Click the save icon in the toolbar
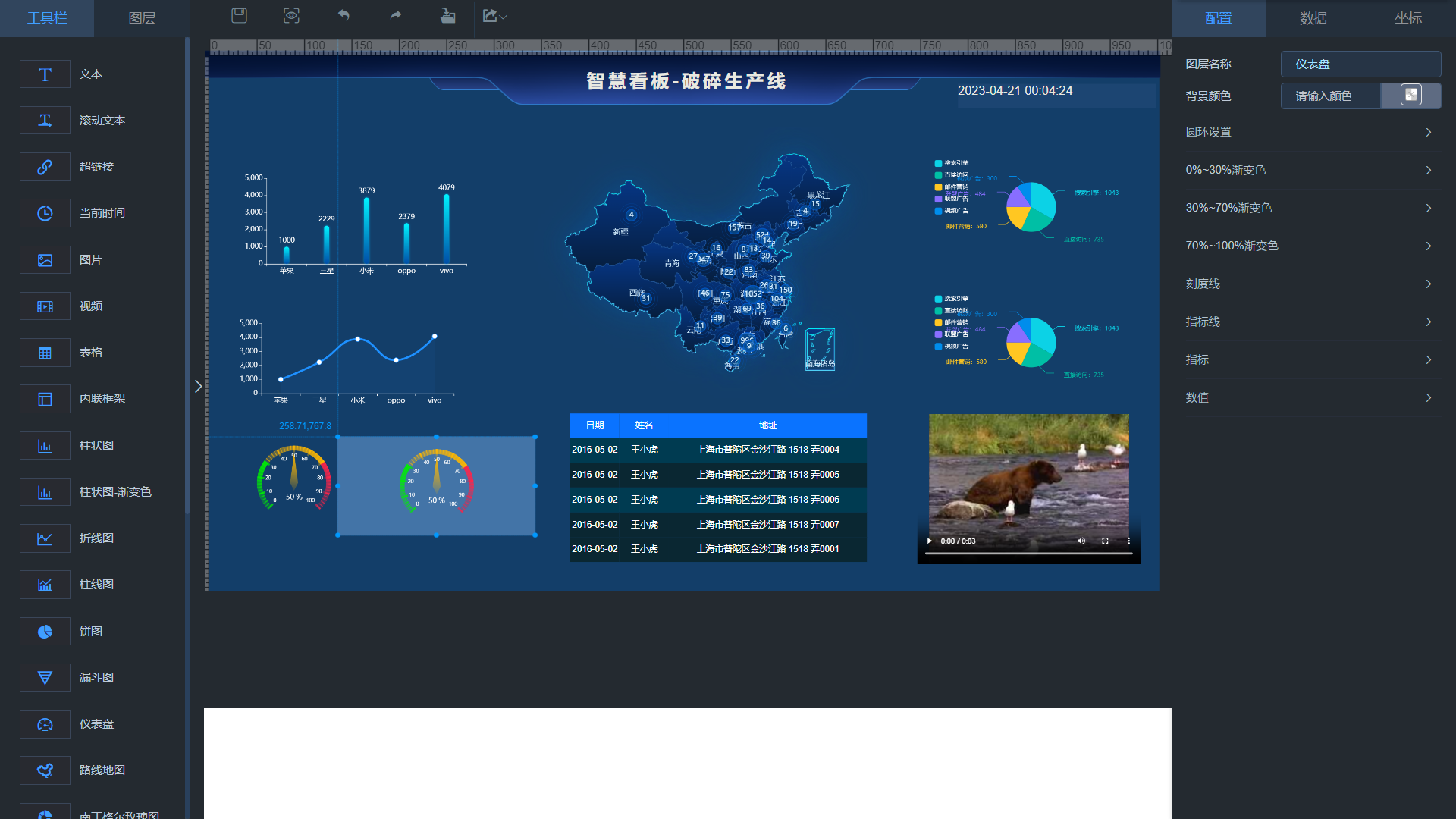The image size is (1456, 819). [238, 15]
